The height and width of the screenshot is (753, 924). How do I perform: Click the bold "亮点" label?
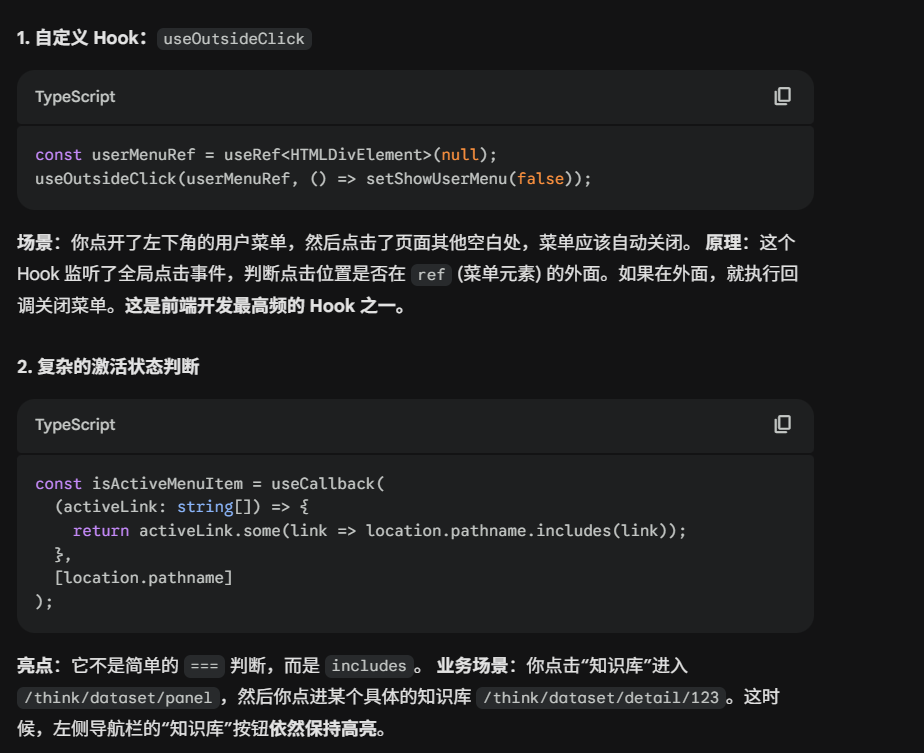click(x=38, y=666)
